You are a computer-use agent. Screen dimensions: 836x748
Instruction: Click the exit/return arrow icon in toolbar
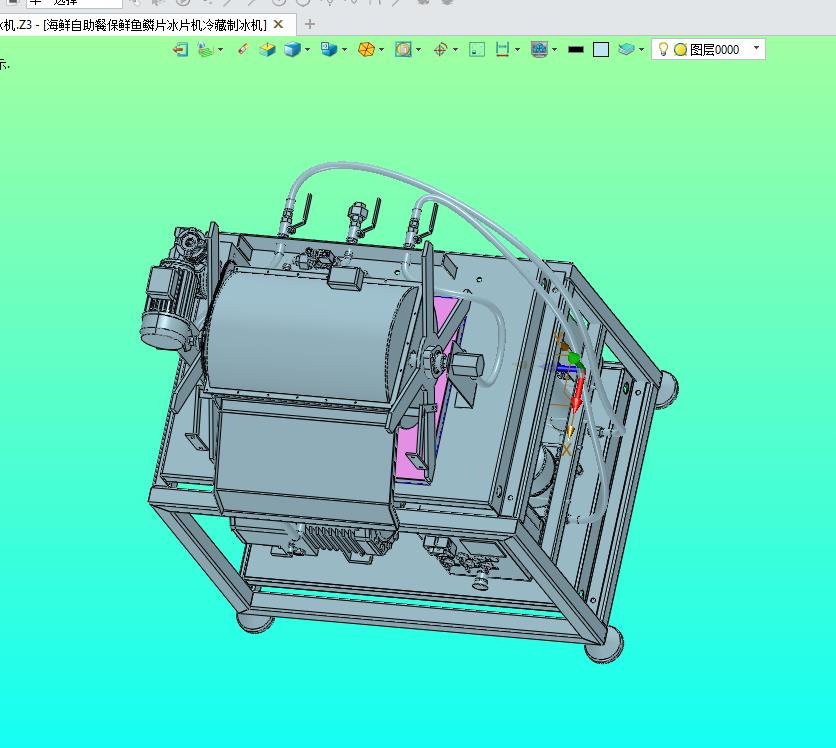point(181,49)
